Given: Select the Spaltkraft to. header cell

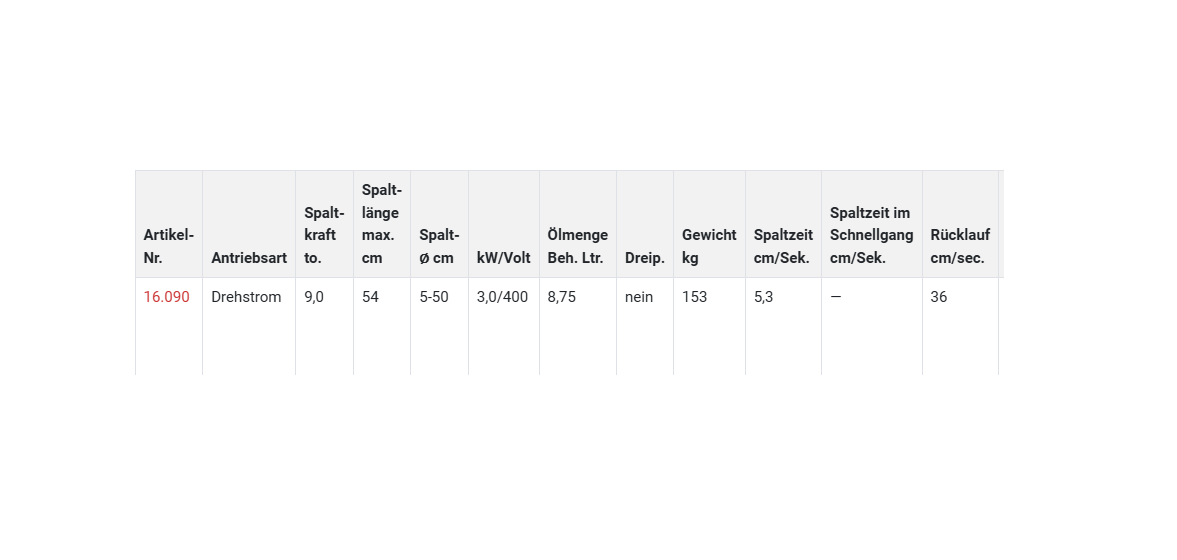Looking at the screenshot, I should tap(324, 235).
